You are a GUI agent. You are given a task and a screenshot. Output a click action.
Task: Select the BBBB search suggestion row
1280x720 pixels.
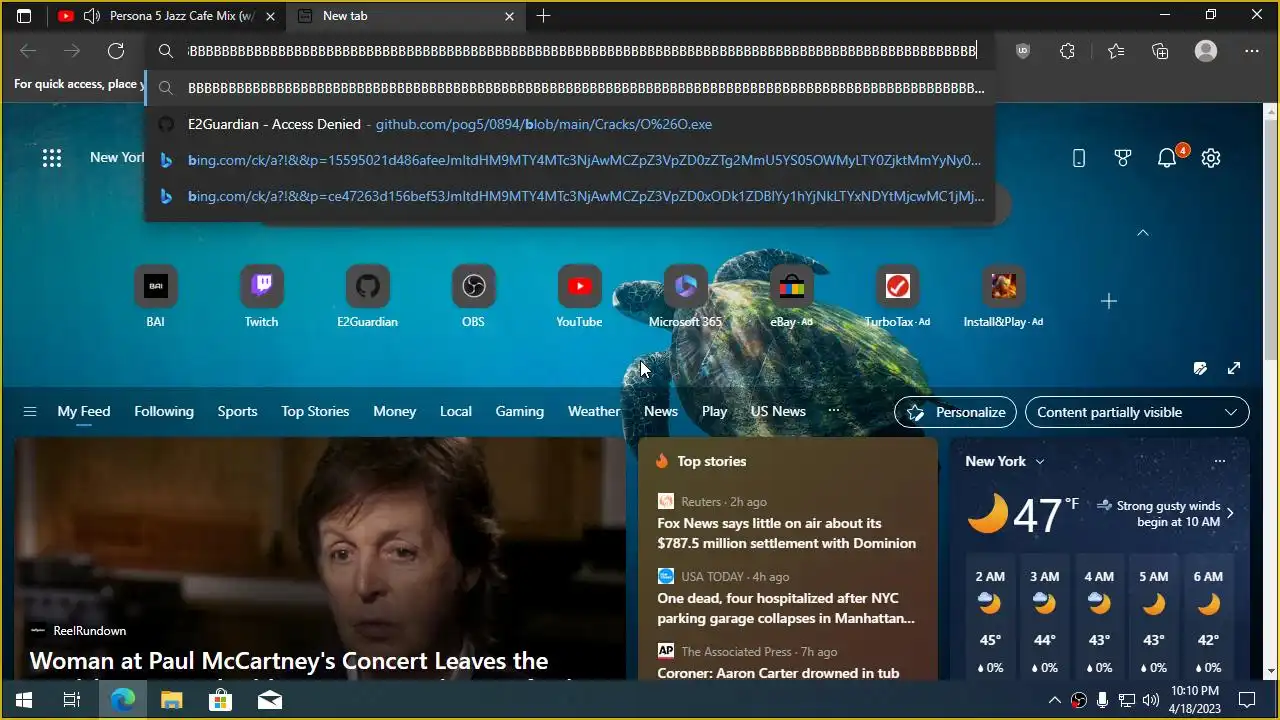point(570,88)
